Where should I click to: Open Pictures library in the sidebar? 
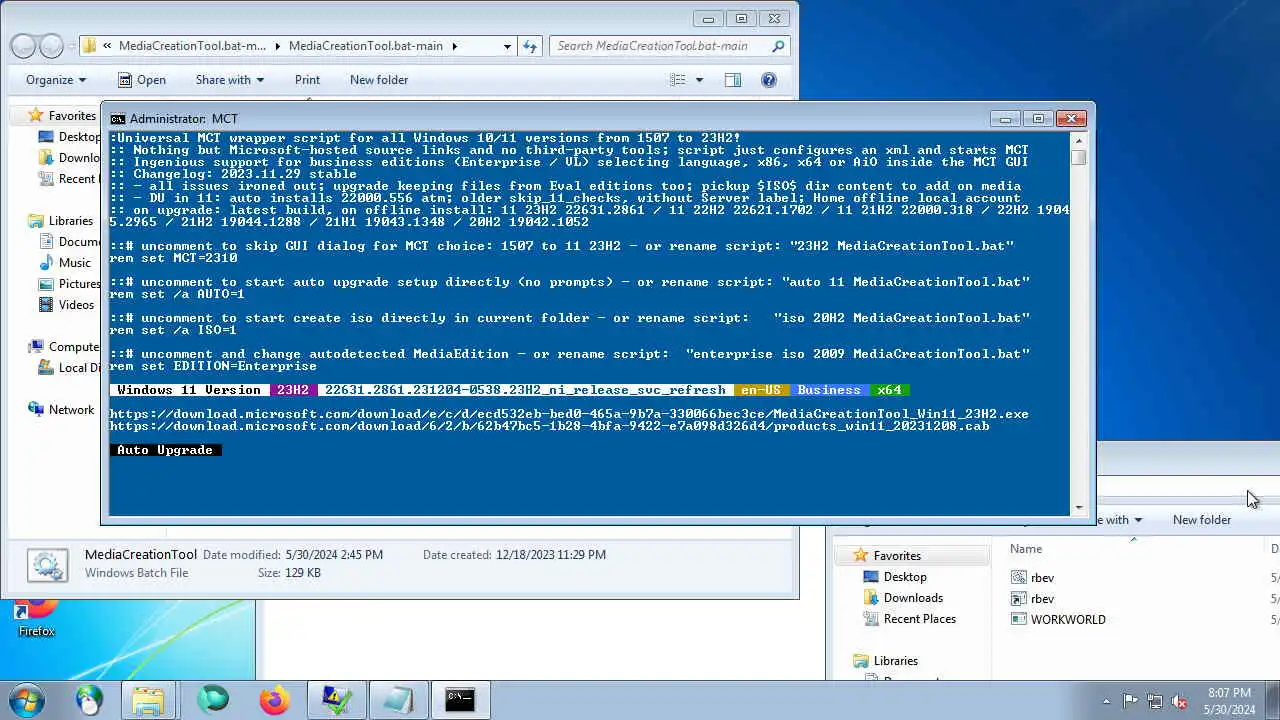(79, 284)
